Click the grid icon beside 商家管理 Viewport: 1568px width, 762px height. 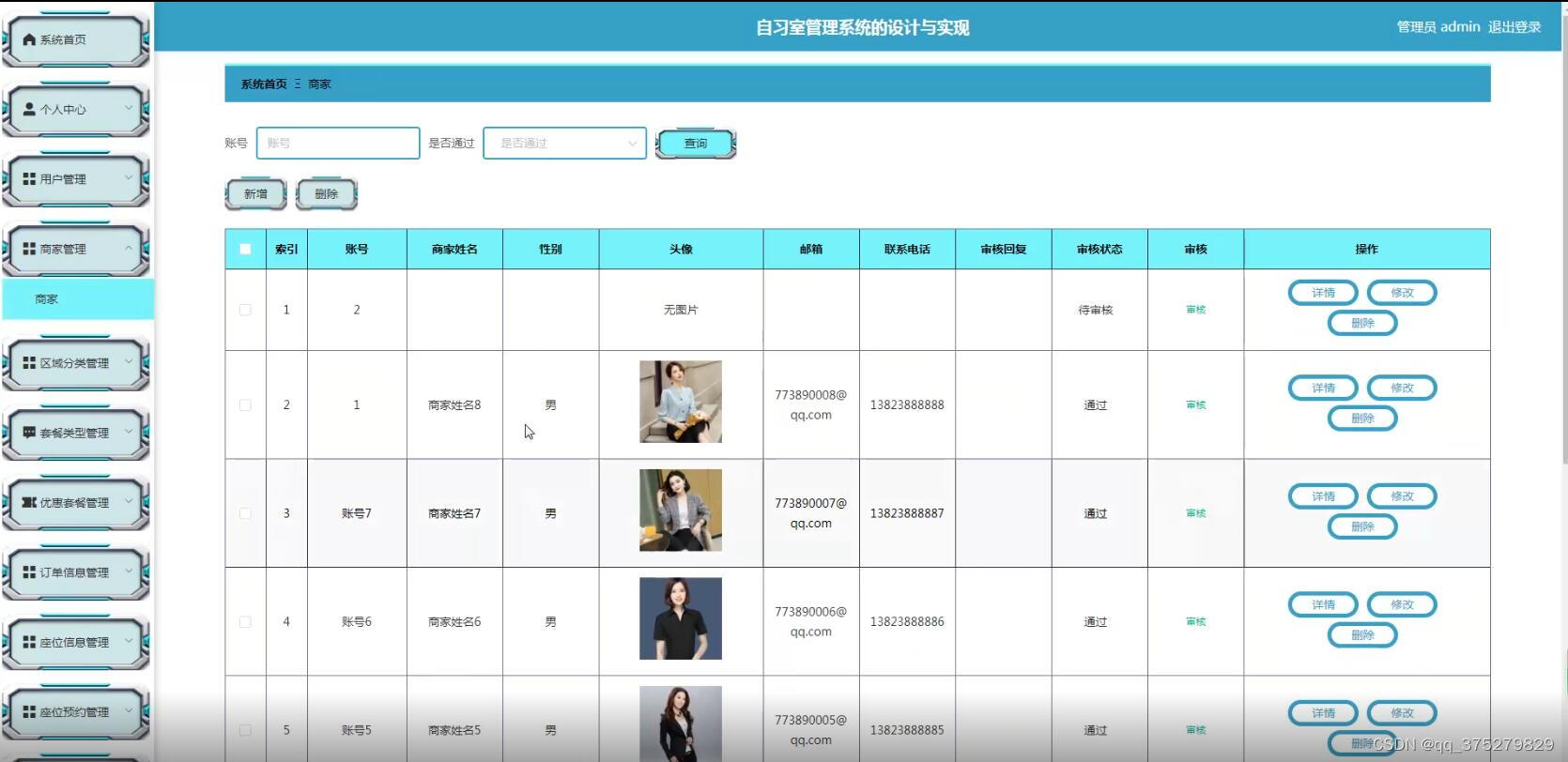pos(29,249)
